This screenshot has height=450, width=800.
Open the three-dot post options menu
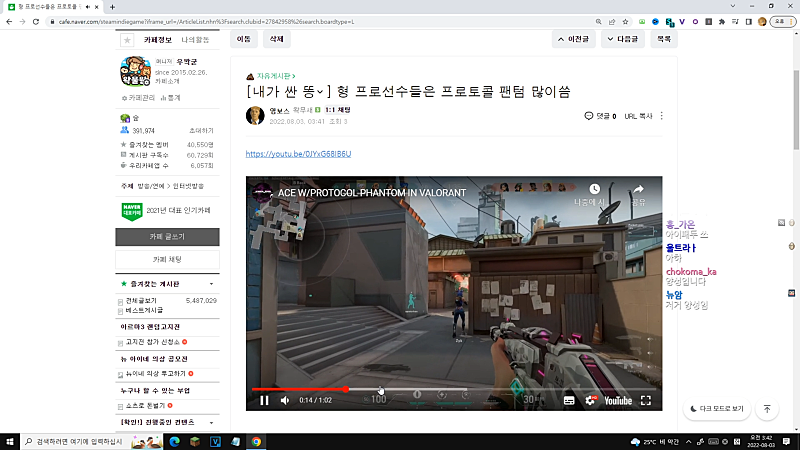(x=662, y=116)
